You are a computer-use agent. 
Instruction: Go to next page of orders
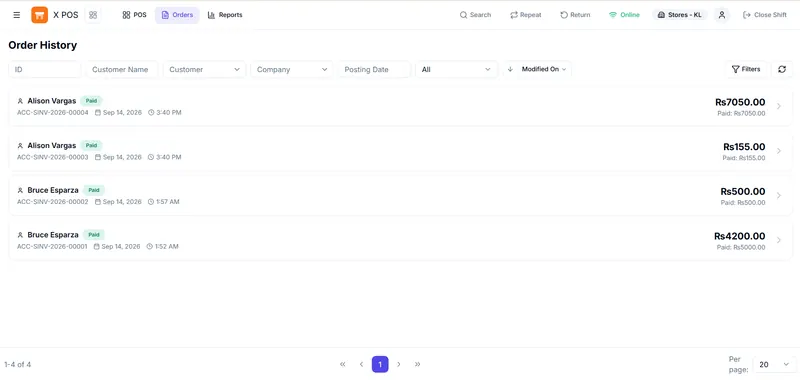pyautogui.click(x=399, y=364)
